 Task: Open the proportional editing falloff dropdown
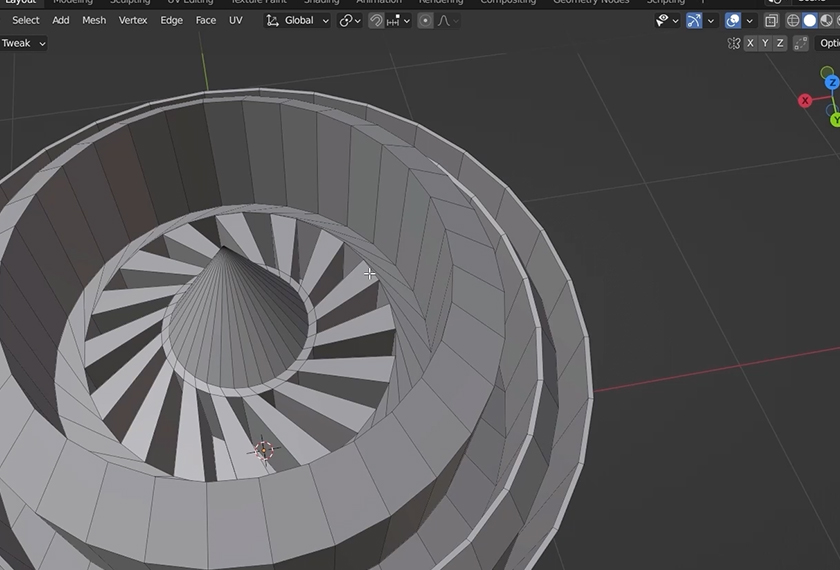445,20
